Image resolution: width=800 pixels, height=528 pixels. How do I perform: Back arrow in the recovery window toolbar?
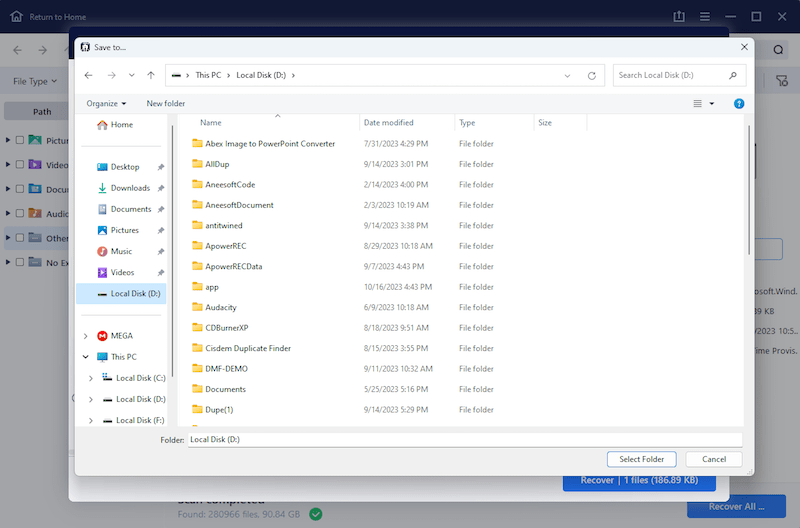pyautogui.click(x=17, y=50)
